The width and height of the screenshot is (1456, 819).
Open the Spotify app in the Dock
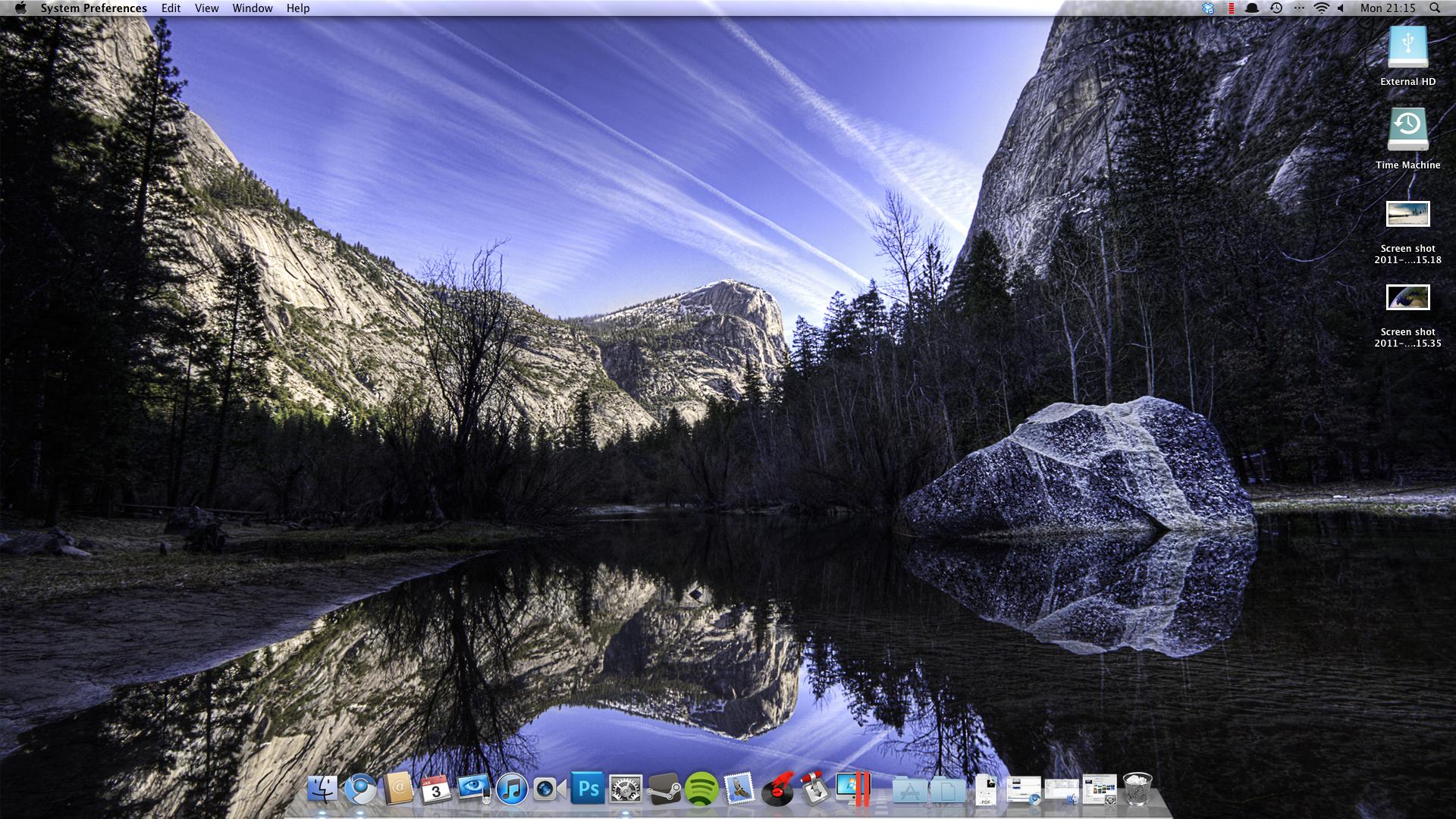(x=701, y=789)
